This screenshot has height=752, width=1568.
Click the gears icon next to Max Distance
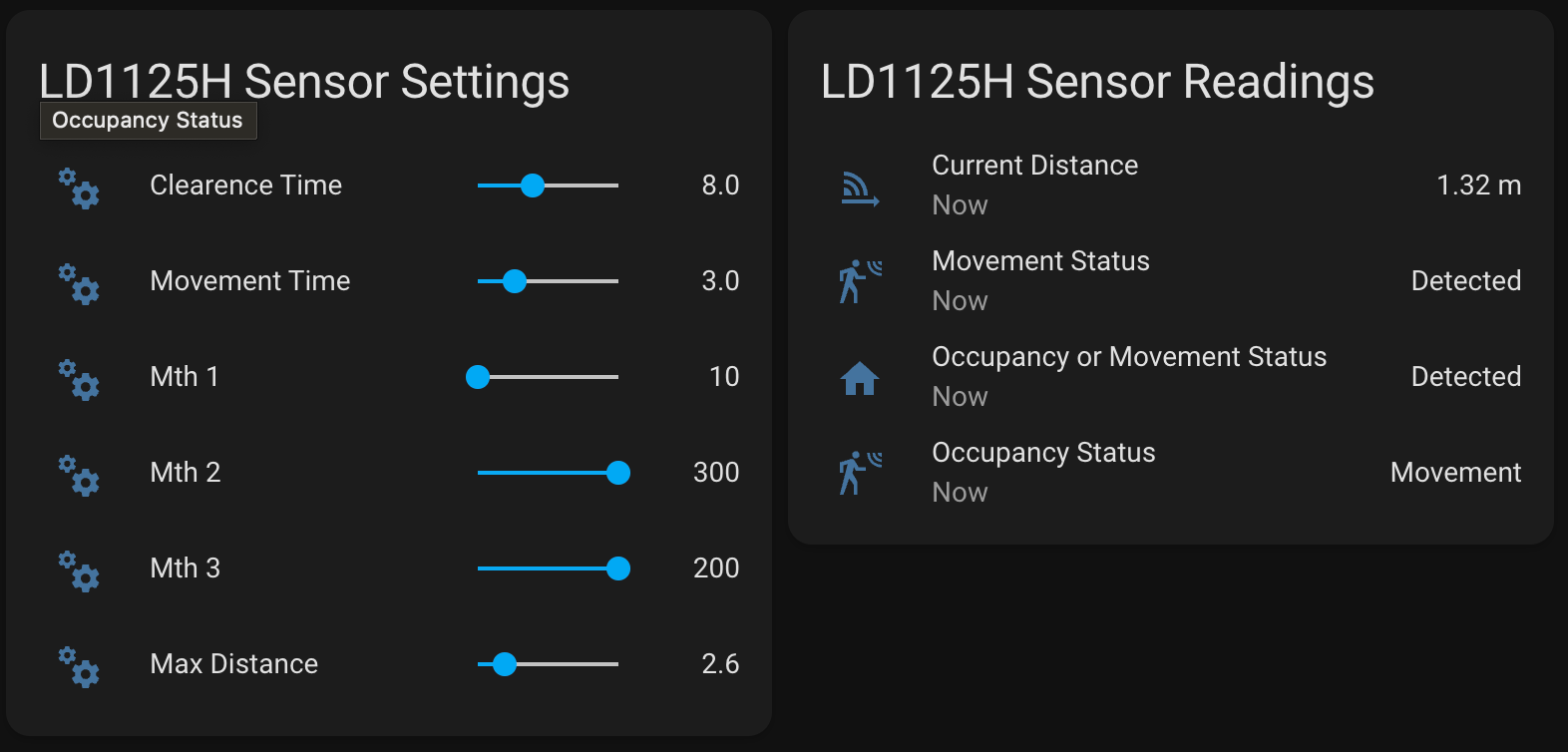pyautogui.click(x=79, y=666)
